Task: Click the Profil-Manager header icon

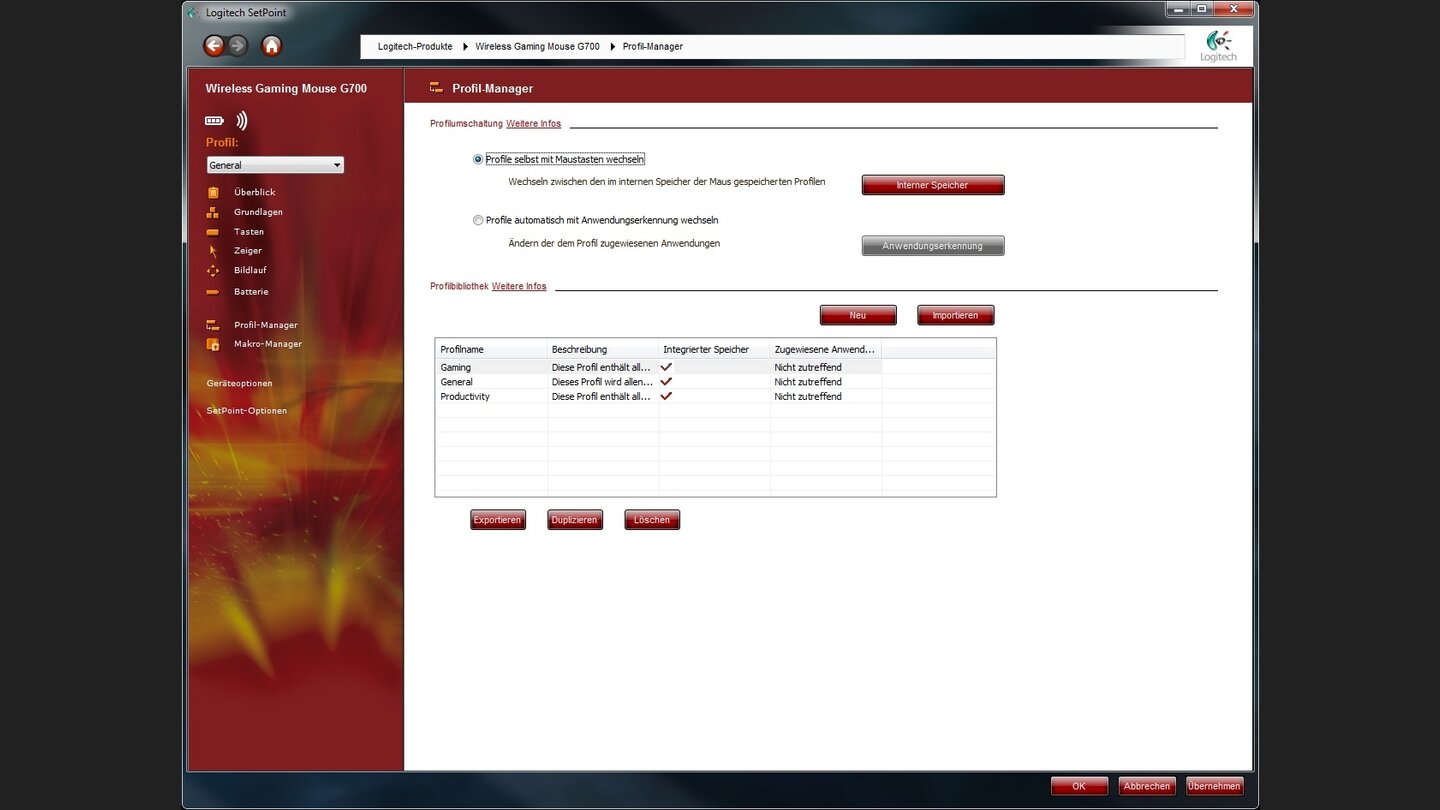Action: pos(436,88)
